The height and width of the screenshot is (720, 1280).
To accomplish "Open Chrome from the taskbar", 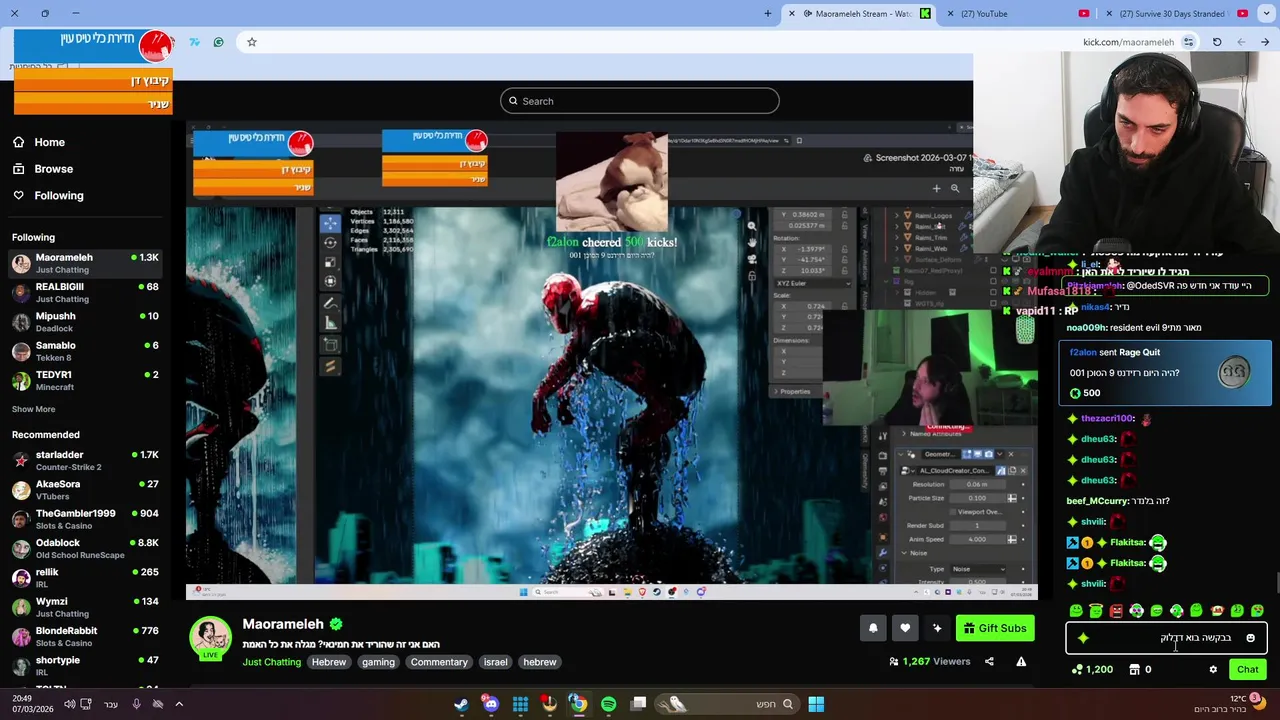I will coord(578,704).
